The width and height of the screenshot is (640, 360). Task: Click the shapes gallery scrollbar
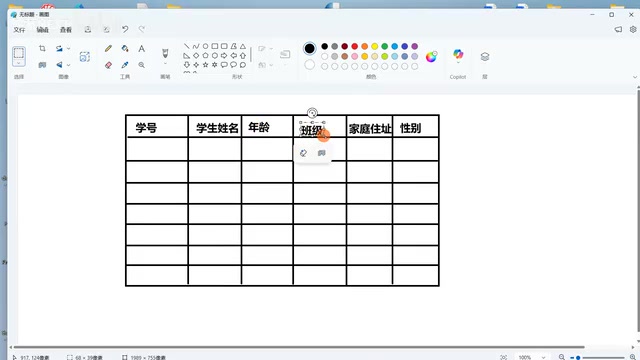(251, 54)
